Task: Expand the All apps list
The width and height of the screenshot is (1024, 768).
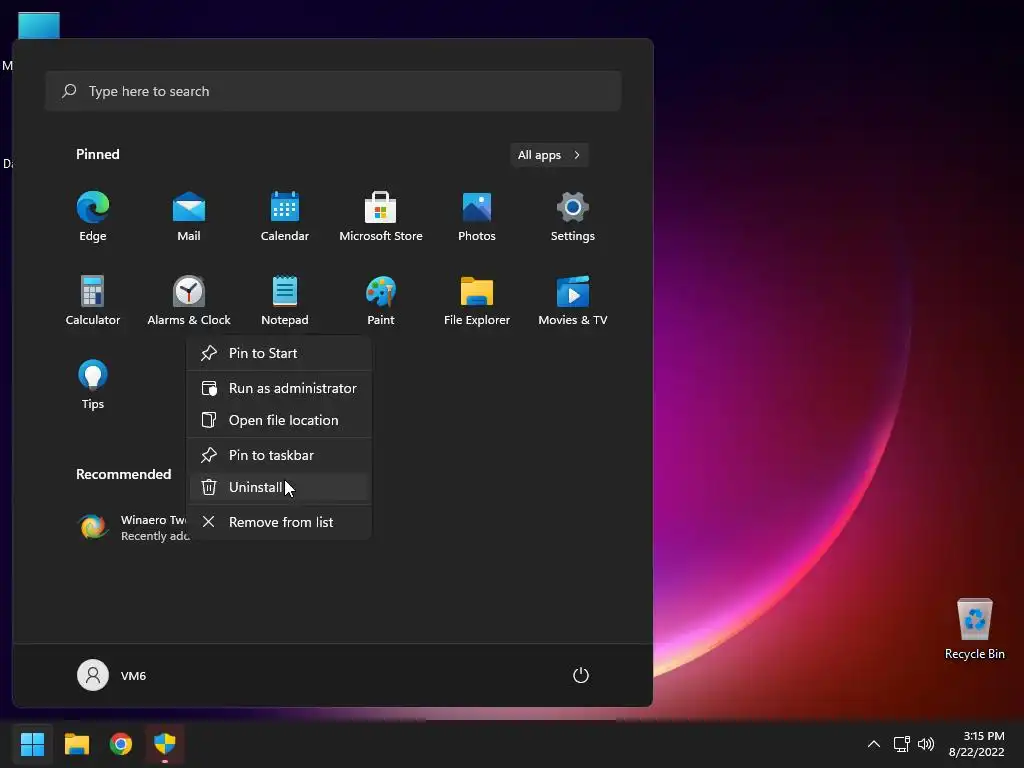Action: click(x=549, y=155)
